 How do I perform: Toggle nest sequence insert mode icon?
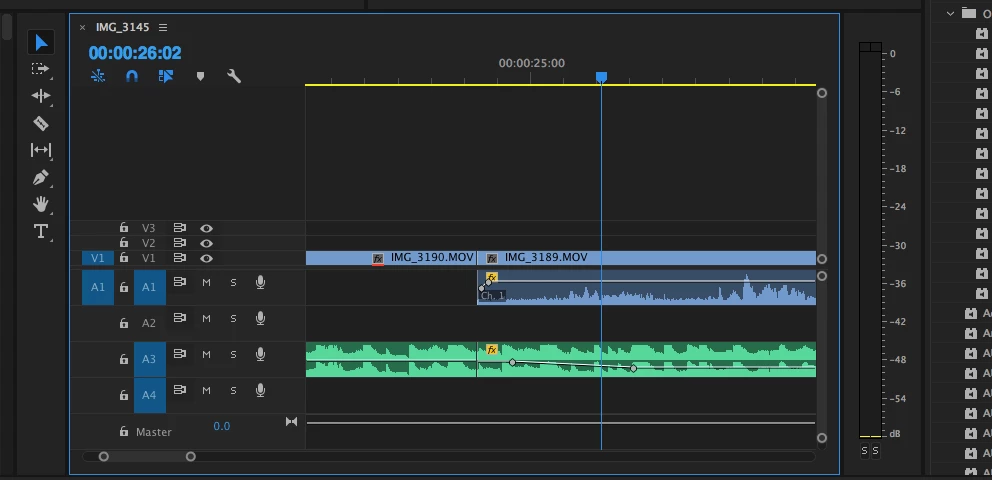[x=98, y=76]
